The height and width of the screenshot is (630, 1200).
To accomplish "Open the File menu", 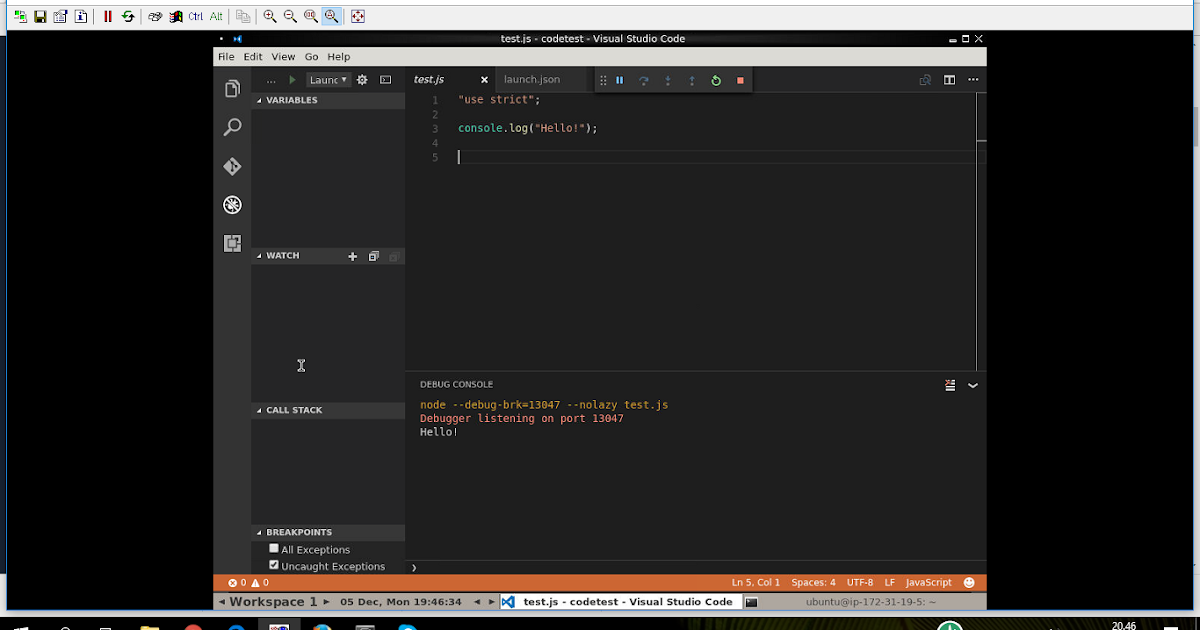I will click(x=226, y=57).
